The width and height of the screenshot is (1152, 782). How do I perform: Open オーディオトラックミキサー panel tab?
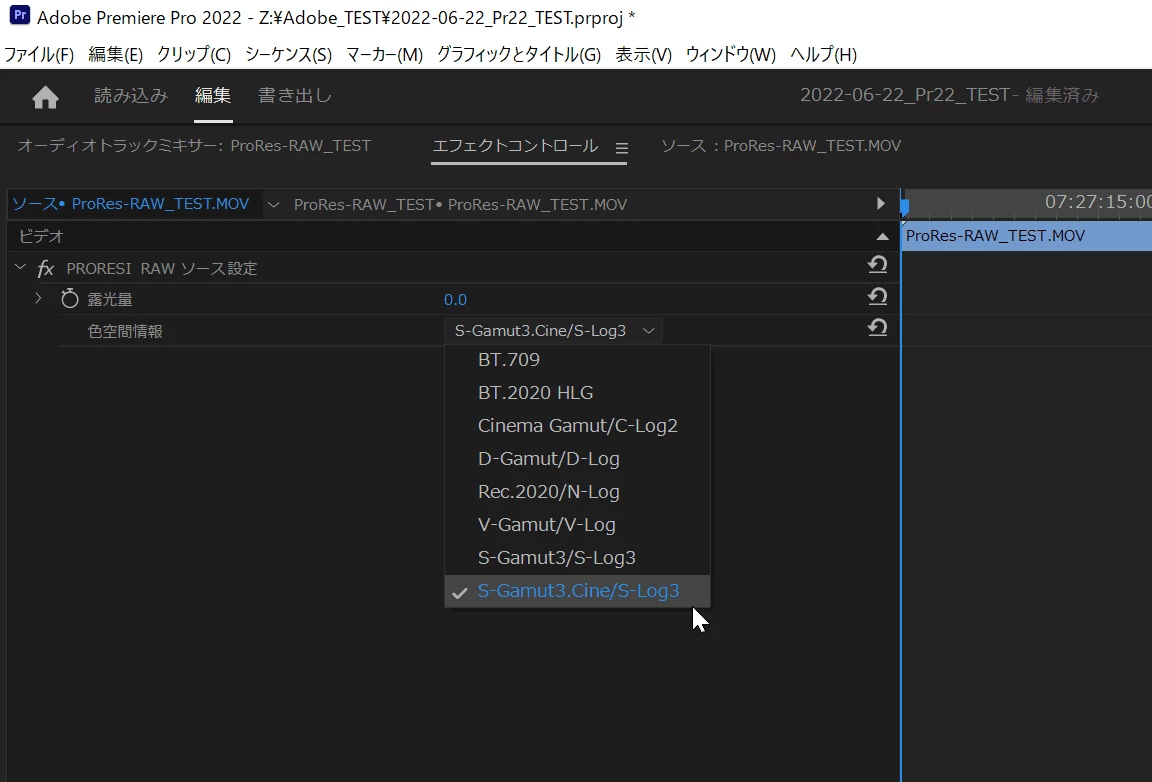pyautogui.click(x=194, y=146)
